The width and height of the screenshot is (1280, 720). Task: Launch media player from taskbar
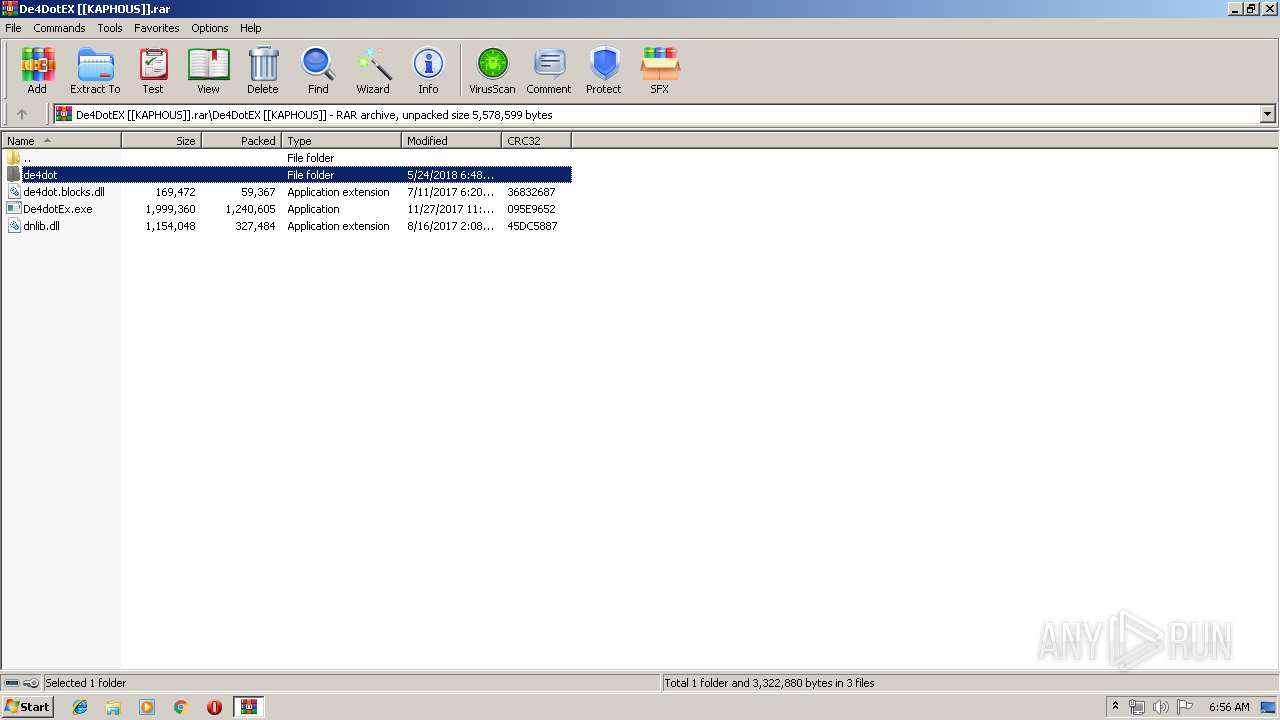(x=147, y=707)
